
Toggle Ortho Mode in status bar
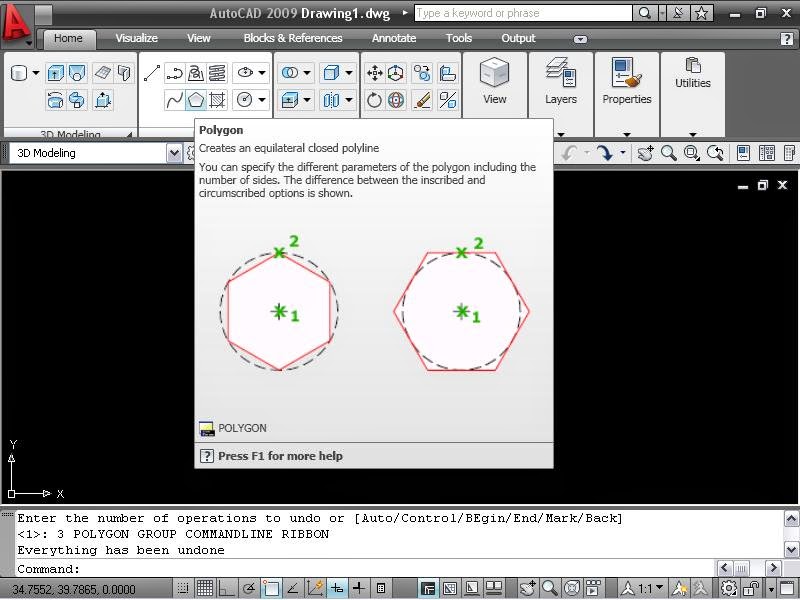point(226,588)
